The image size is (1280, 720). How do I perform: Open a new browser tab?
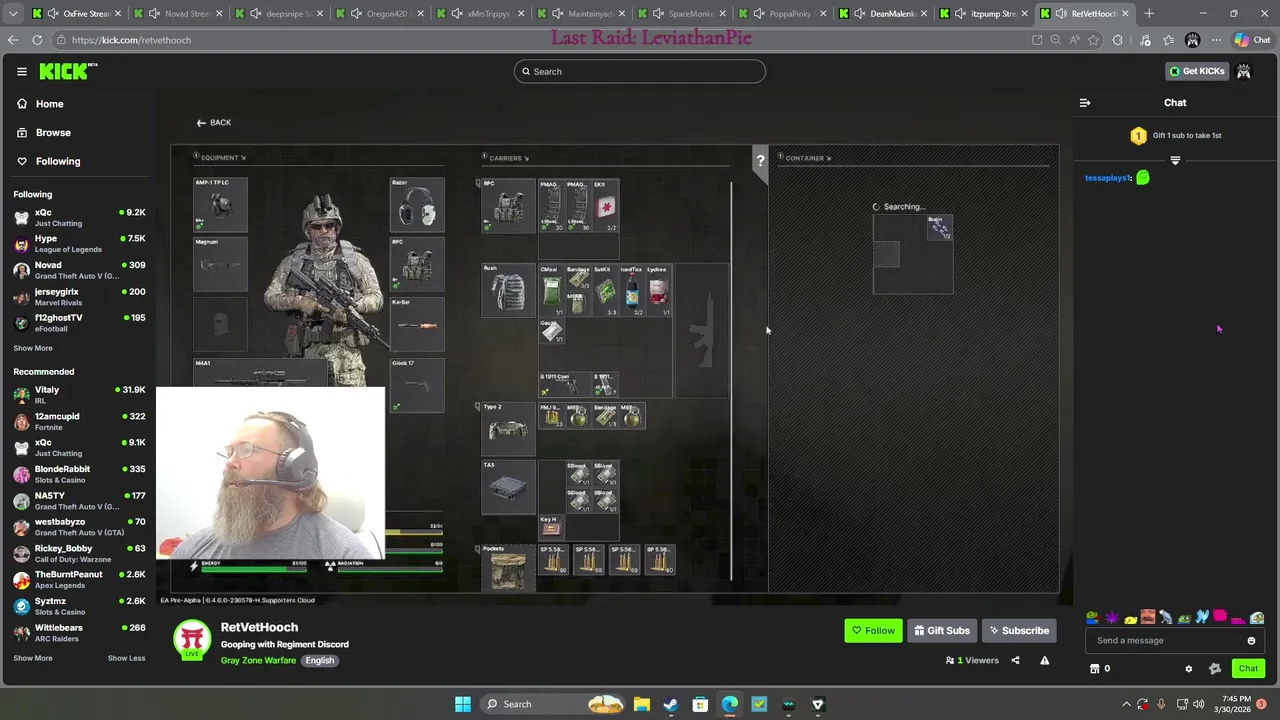tap(1149, 14)
